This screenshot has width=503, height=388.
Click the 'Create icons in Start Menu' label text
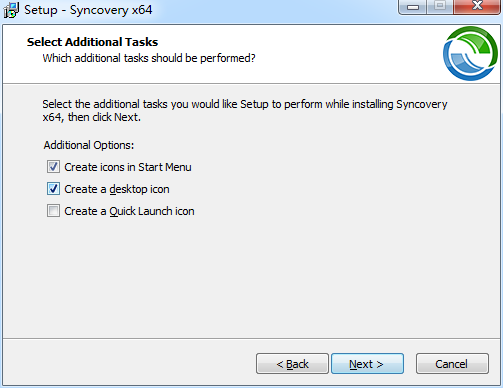point(128,167)
